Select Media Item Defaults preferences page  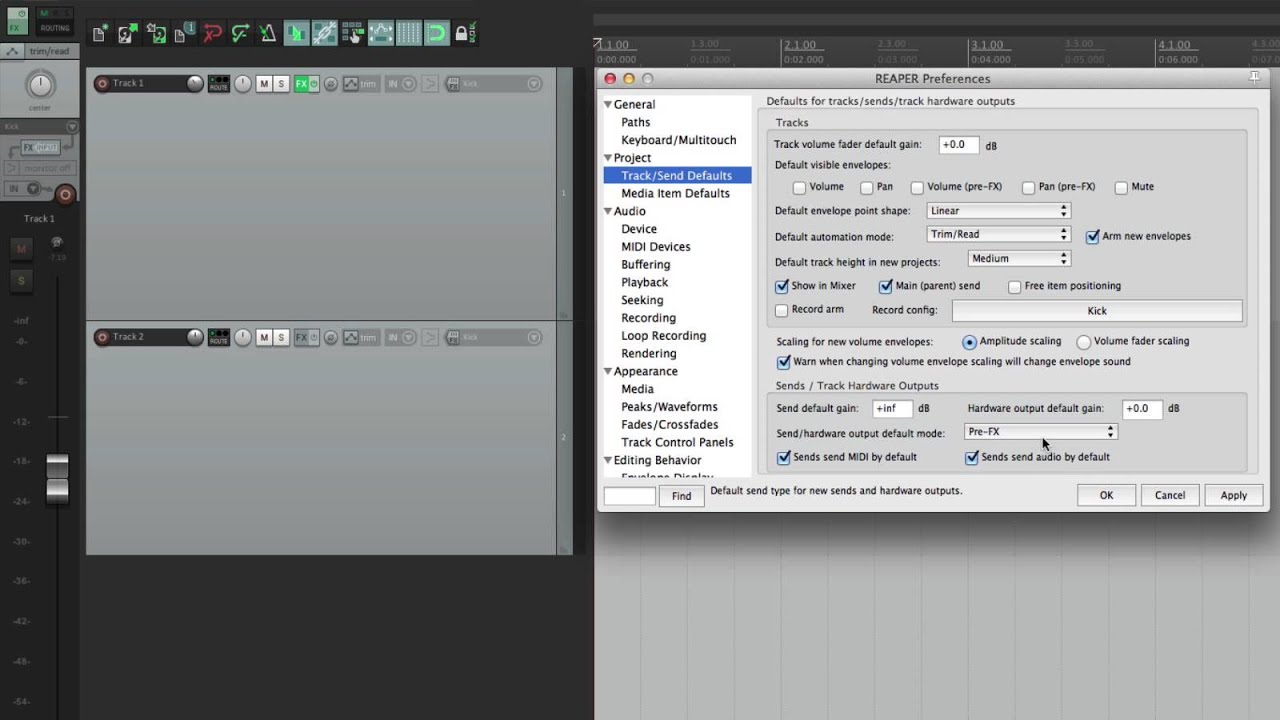click(x=675, y=193)
